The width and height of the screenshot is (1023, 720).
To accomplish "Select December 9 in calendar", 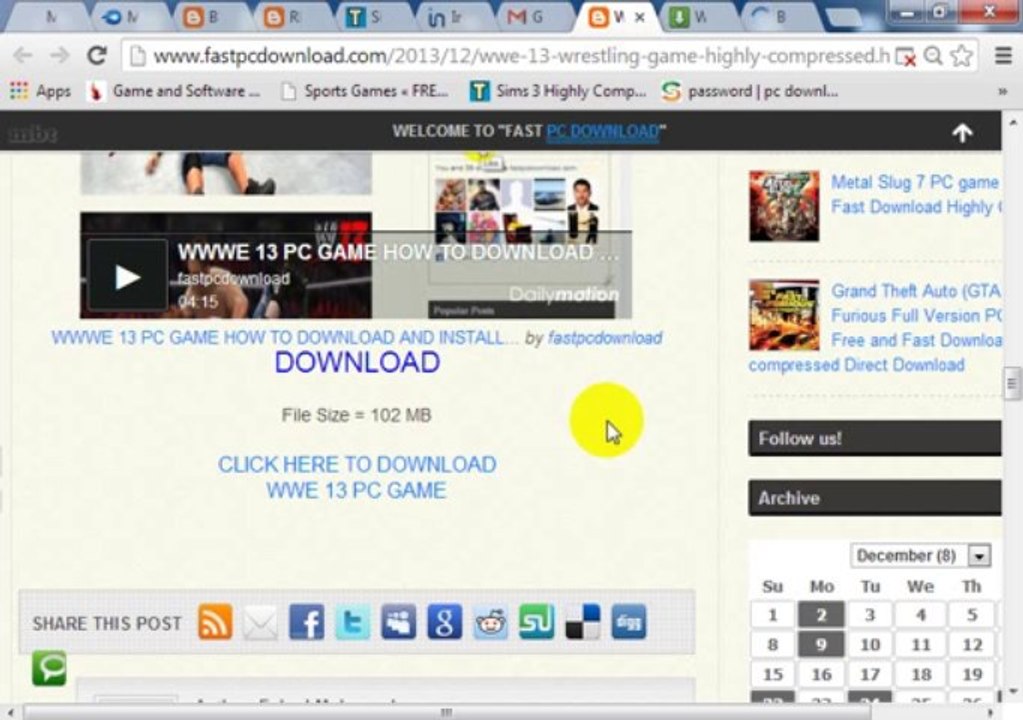I will click(821, 644).
